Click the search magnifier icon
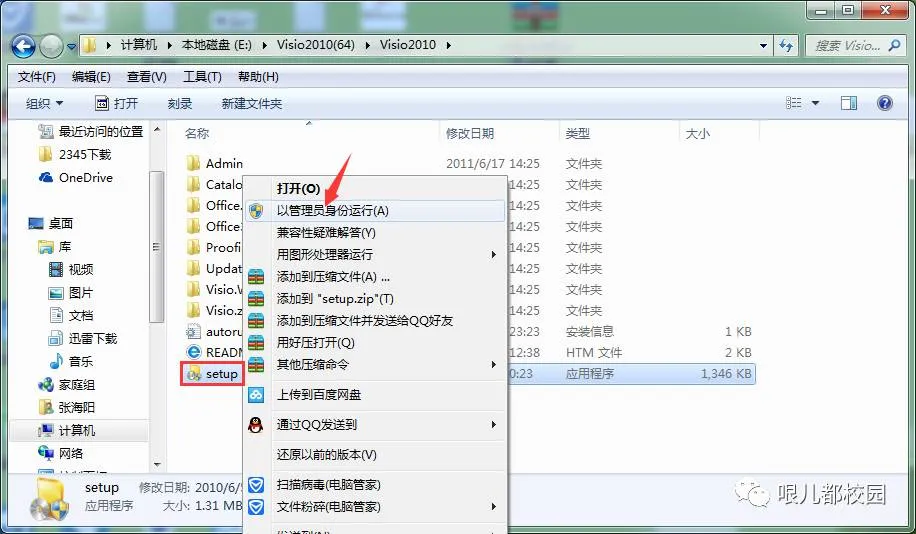 tap(894, 45)
